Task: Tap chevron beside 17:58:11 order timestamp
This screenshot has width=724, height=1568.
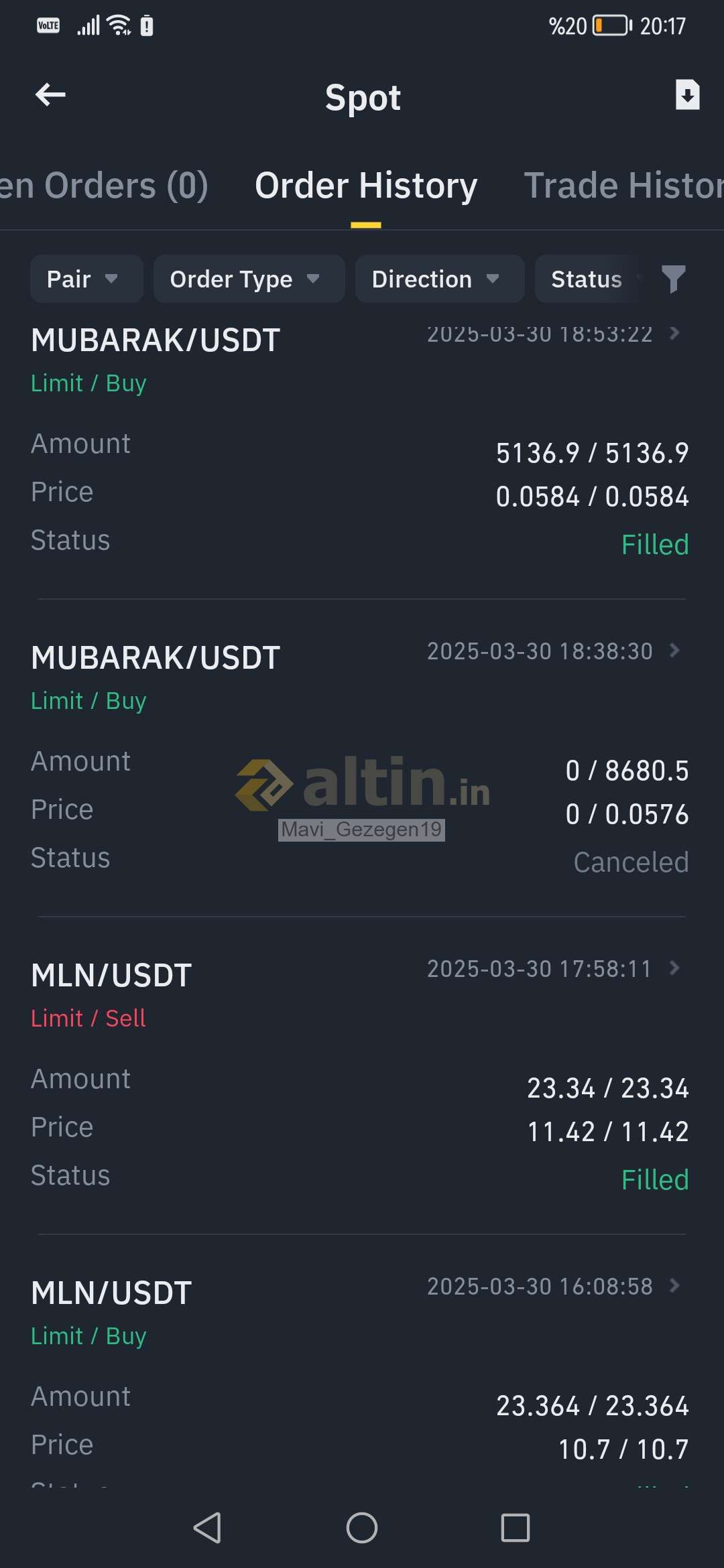Action: click(x=675, y=968)
